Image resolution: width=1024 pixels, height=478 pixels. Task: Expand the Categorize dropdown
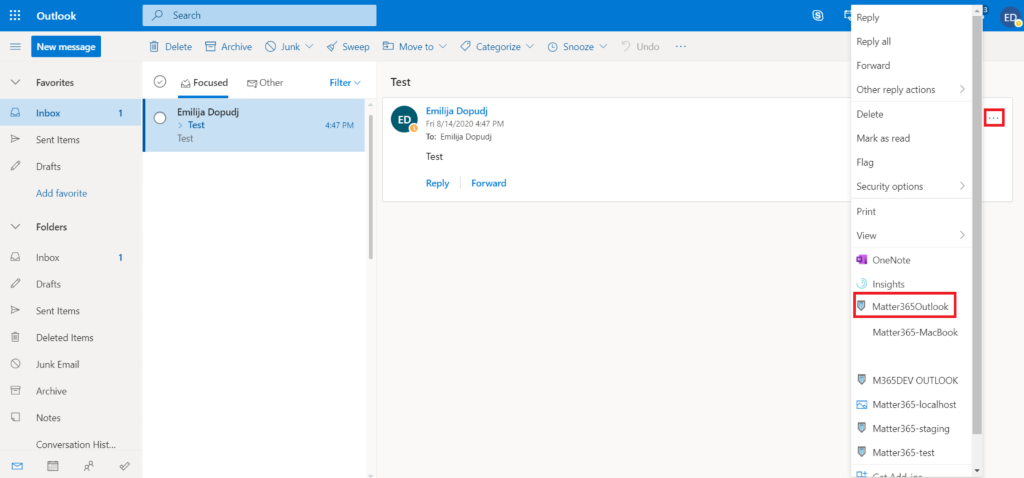tap(530, 46)
